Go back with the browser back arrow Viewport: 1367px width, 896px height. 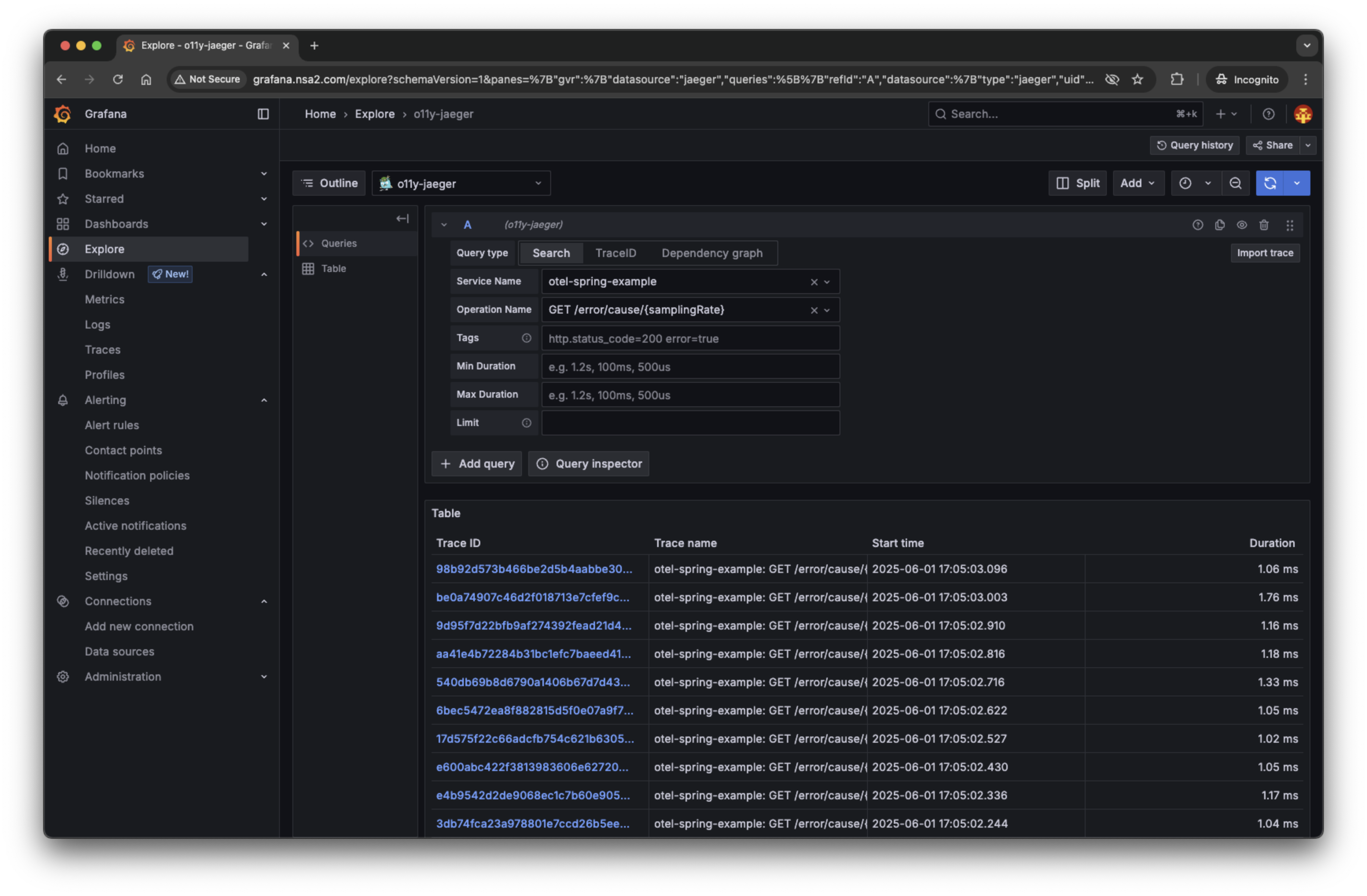tap(61, 79)
